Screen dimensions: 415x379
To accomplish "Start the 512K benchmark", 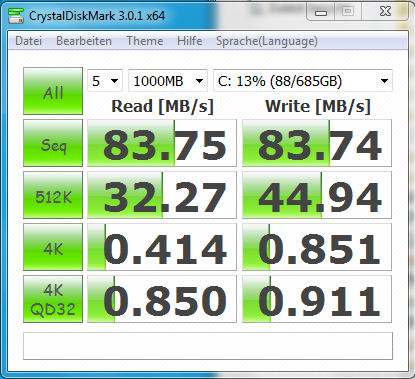I will coord(53,195).
